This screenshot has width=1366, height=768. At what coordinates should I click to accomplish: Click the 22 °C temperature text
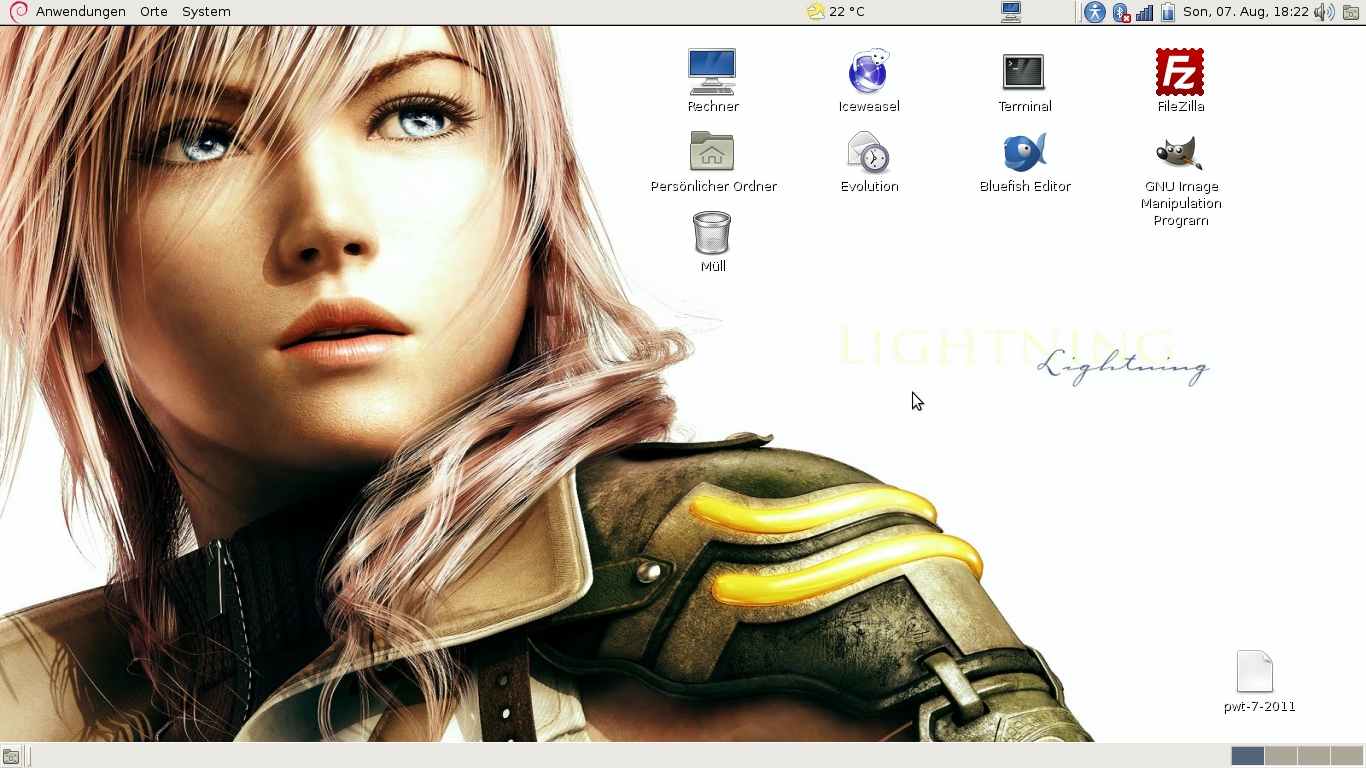click(847, 12)
